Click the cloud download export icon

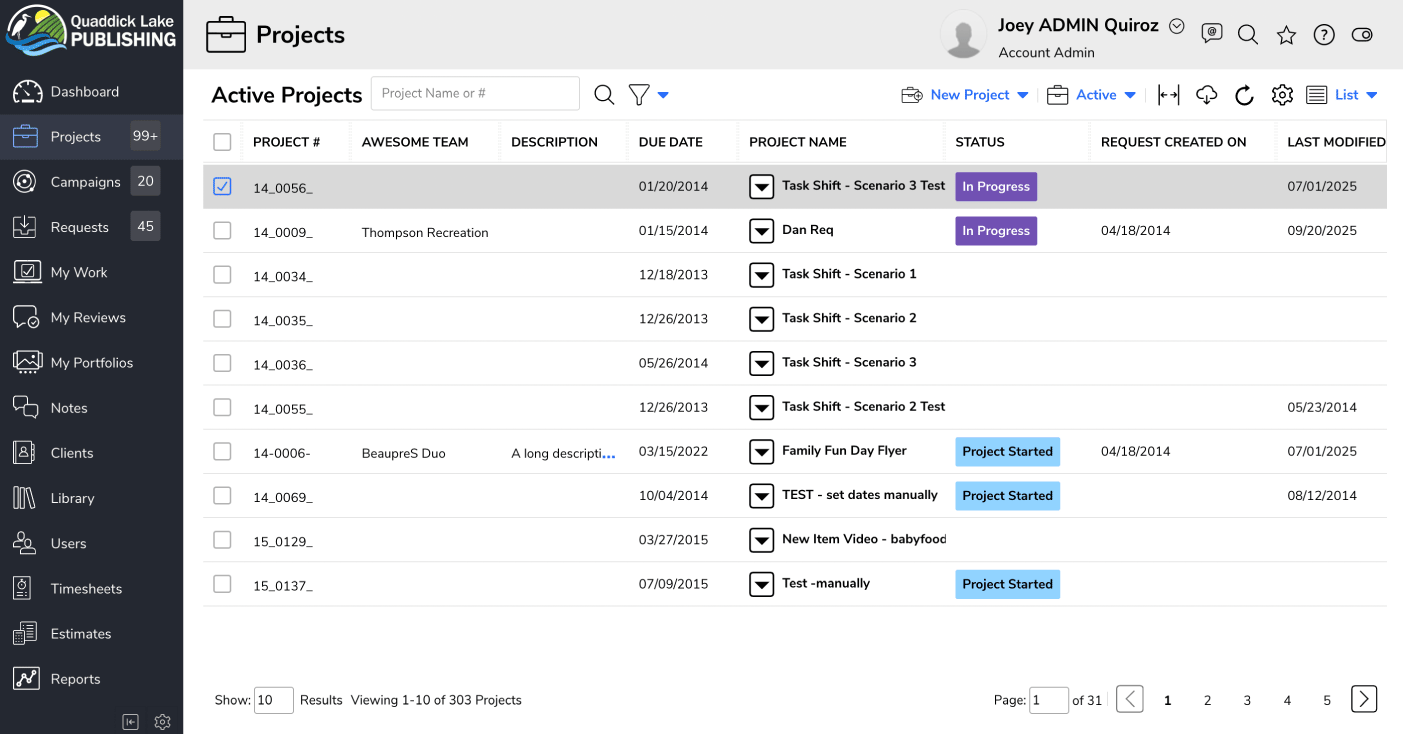tap(1207, 95)
